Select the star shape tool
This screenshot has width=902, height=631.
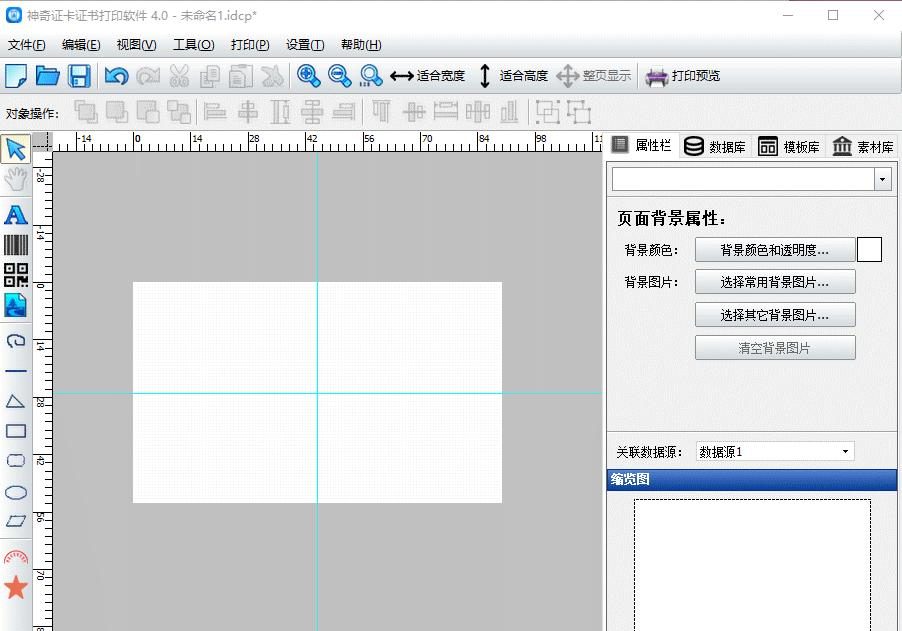[16, 587]
